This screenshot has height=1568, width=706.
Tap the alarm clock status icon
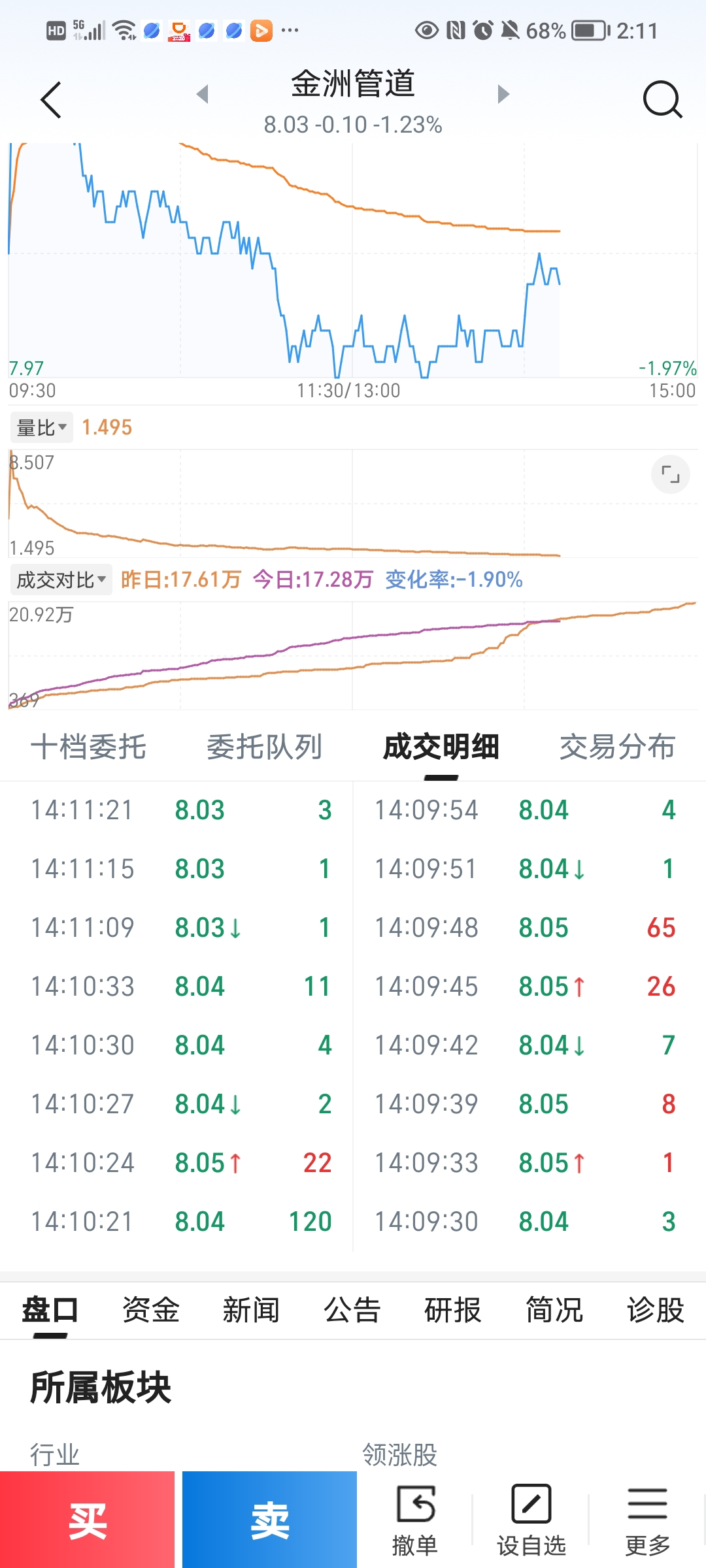pyautogui.click(x=483, y=30)
